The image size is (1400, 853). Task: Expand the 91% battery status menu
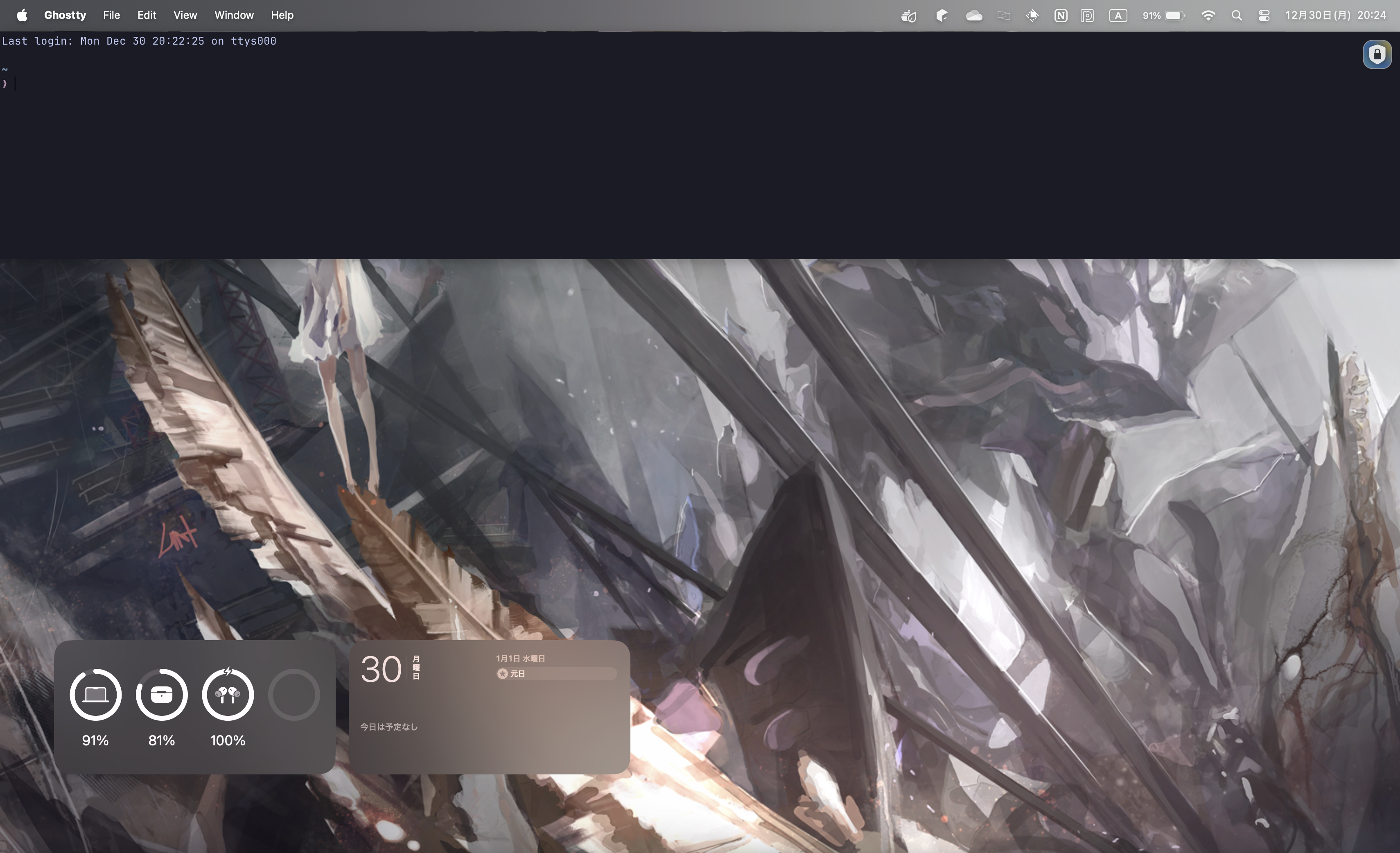click(1164, 16)
